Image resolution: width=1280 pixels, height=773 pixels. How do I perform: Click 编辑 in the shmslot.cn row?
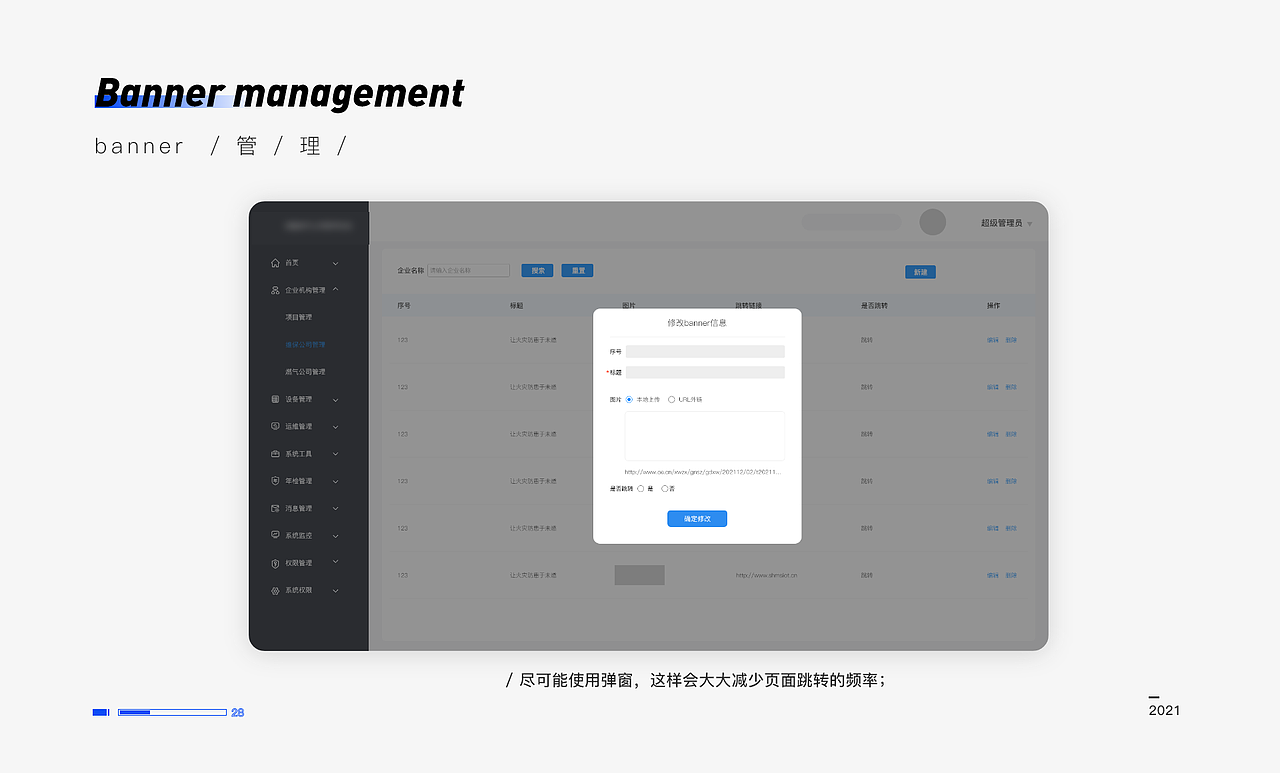[x=992, y=575]
